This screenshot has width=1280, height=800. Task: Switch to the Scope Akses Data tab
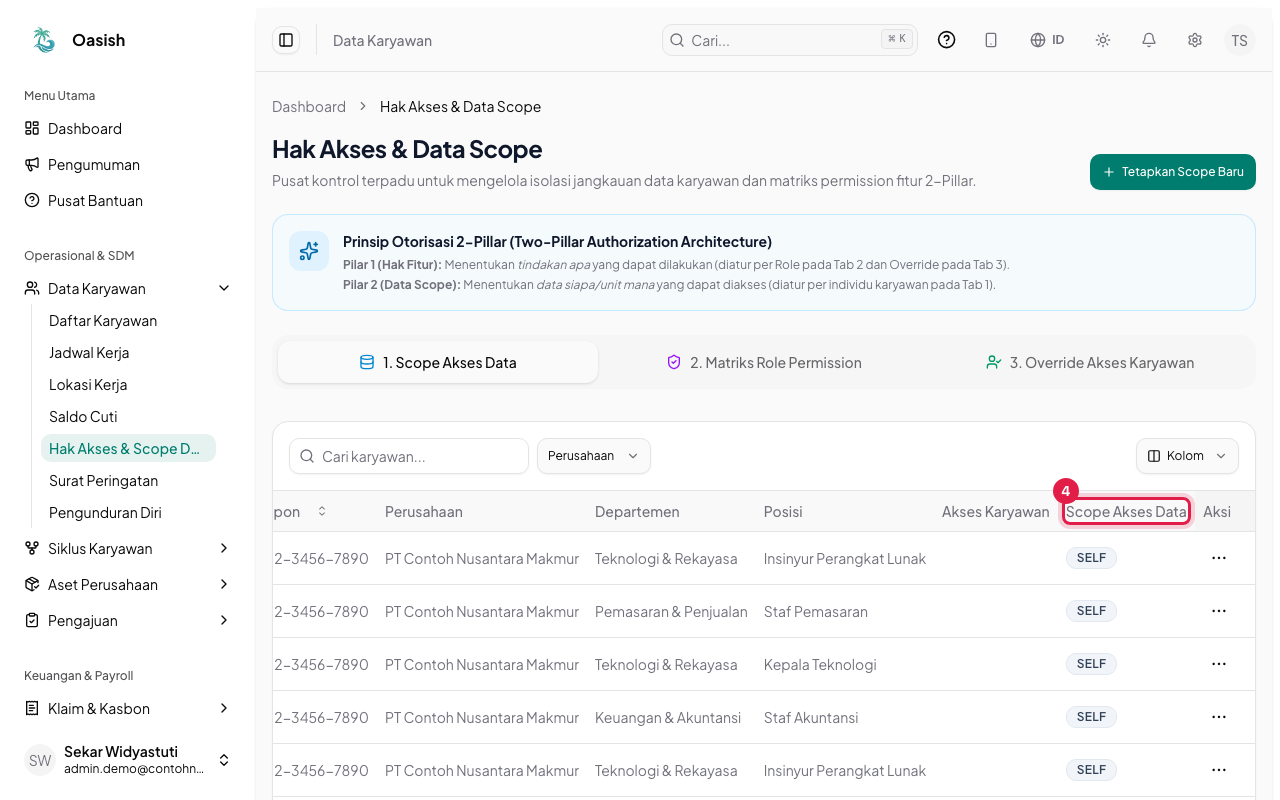click(438, 362)
